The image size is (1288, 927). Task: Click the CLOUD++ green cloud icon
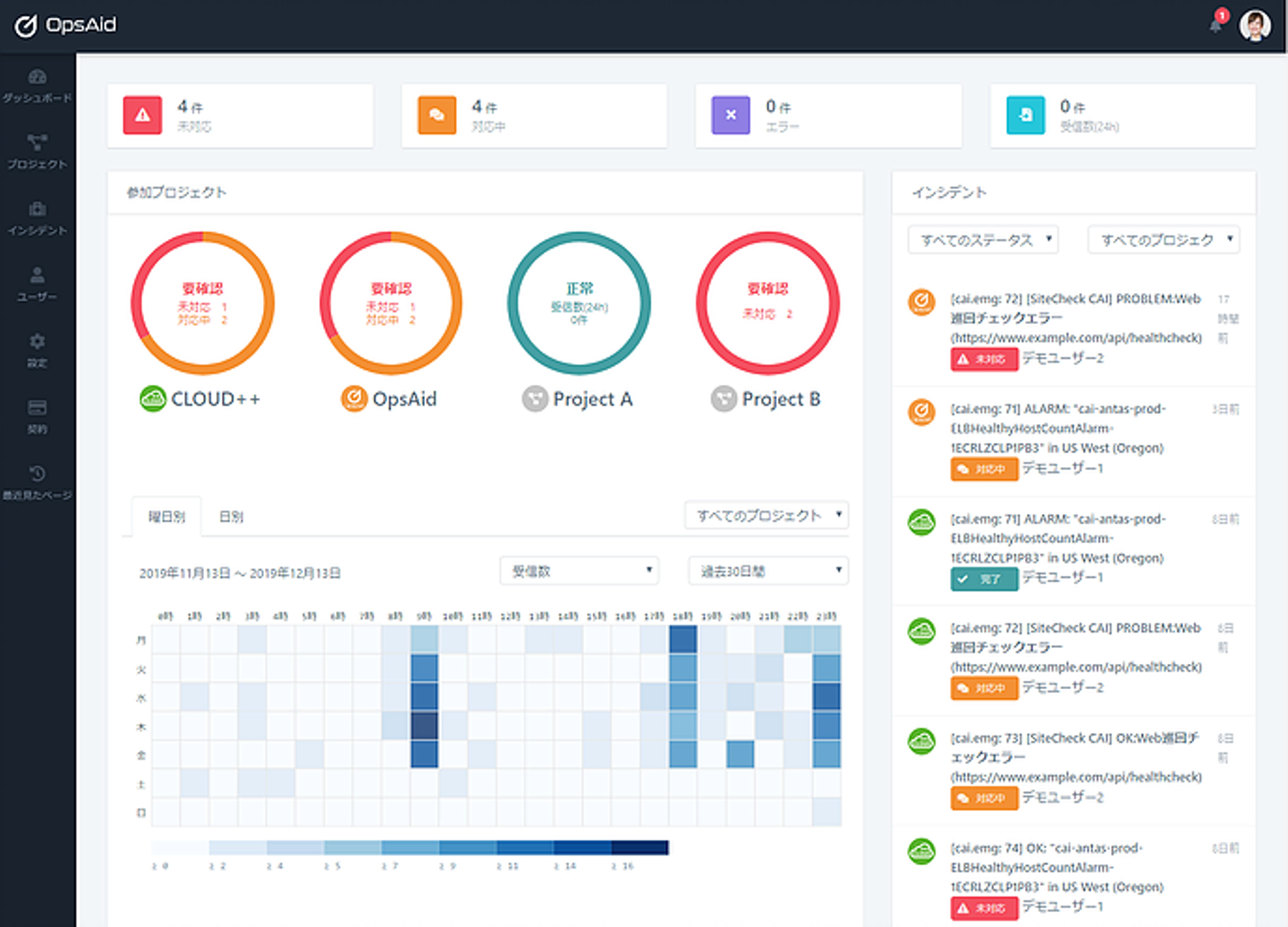pos(153,398)
